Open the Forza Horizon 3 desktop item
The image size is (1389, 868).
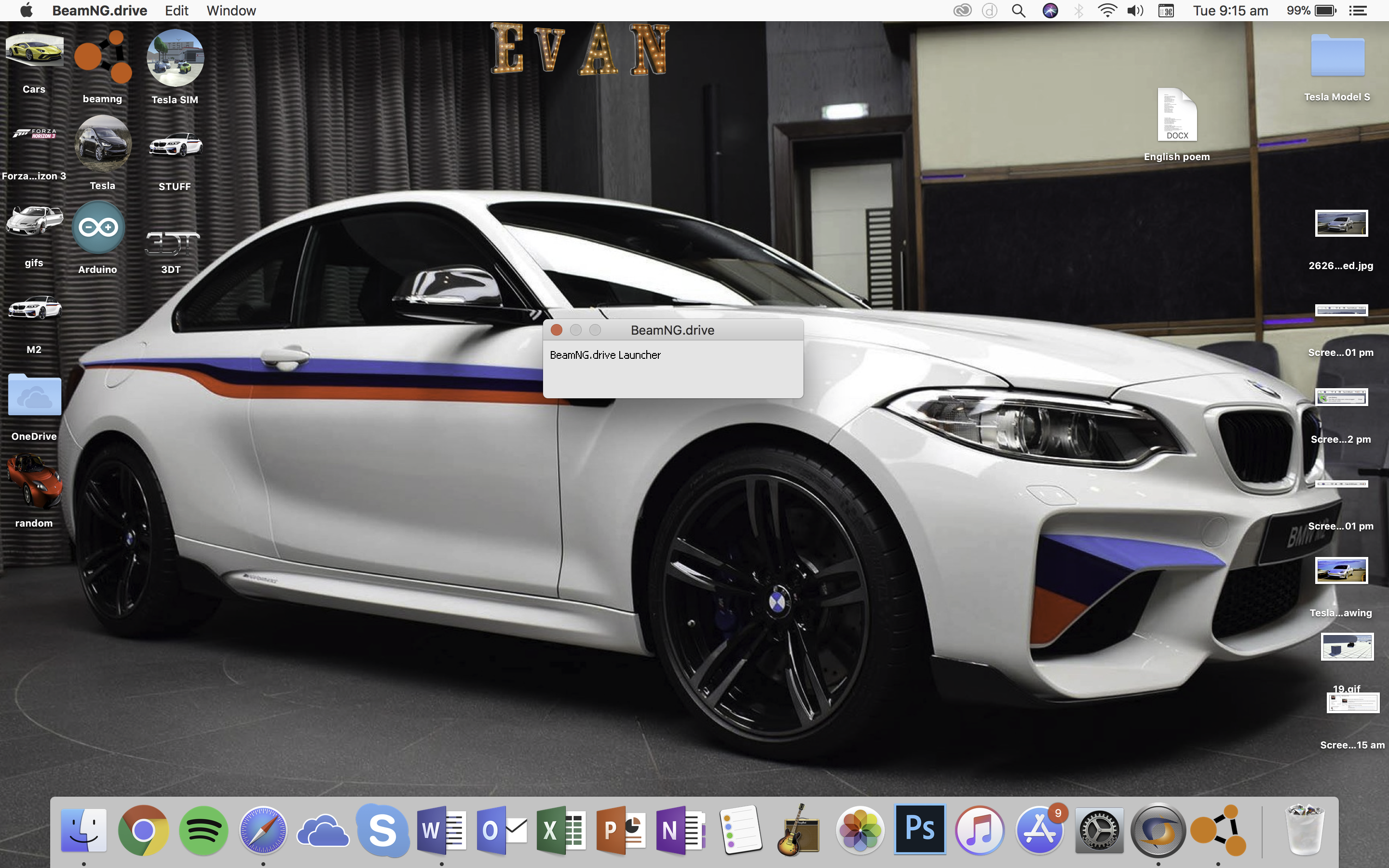(x=34, y=134)
